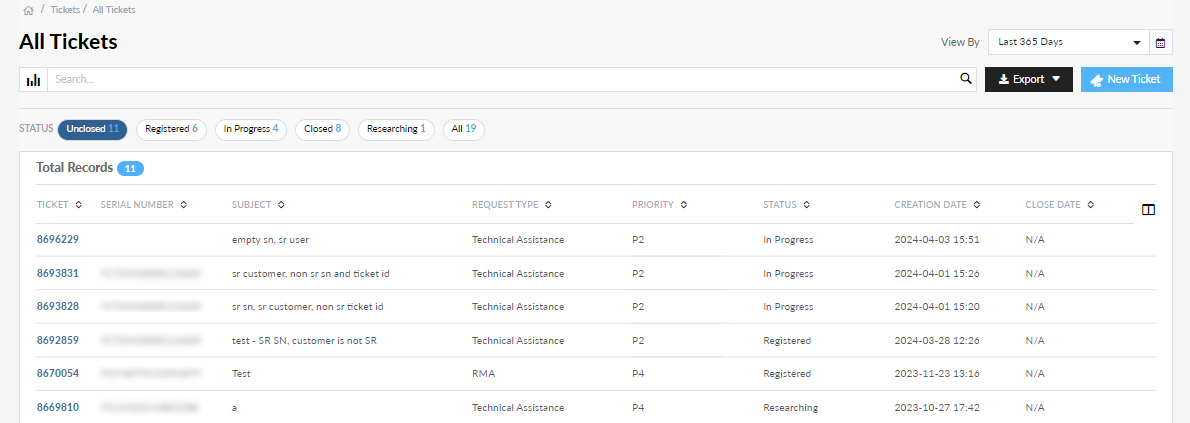This screenshot has width=1190, height=423.
Task: Click the home breadcrumb icon
Action: [28, 10]
